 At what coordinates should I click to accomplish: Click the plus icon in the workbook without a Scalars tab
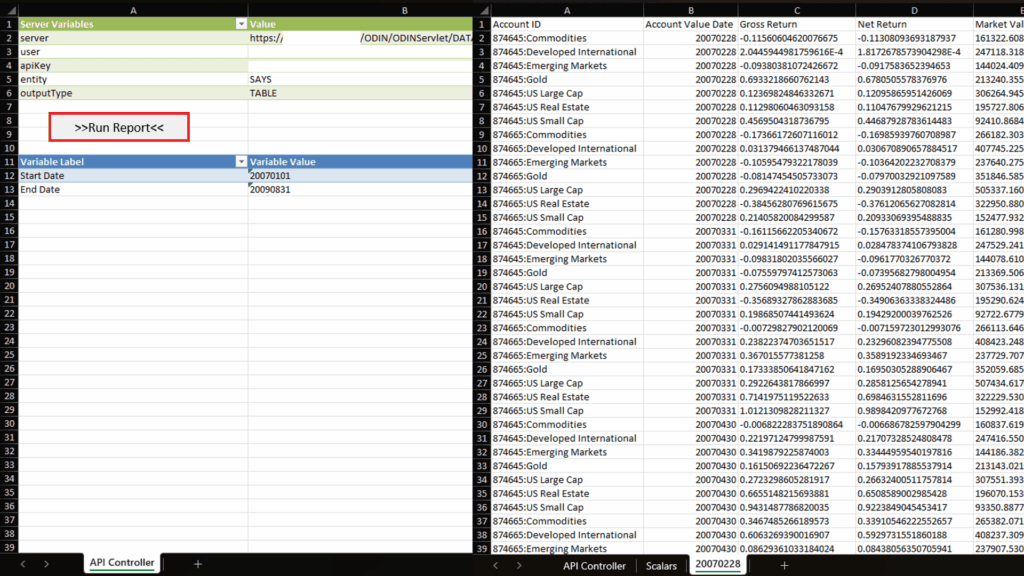click(x=197, y=565)
